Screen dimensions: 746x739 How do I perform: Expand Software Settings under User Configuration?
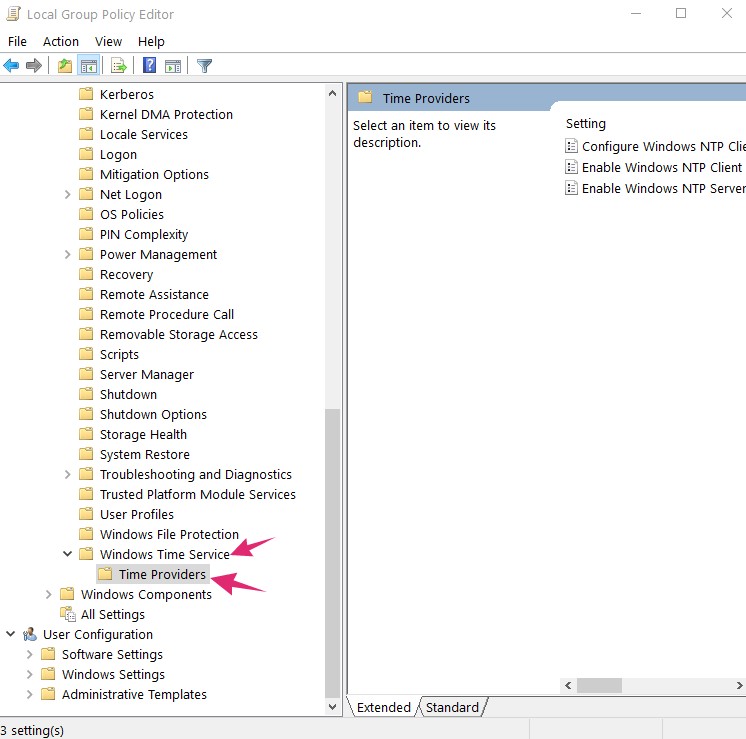pyautogui.click(x=29, y=654)
